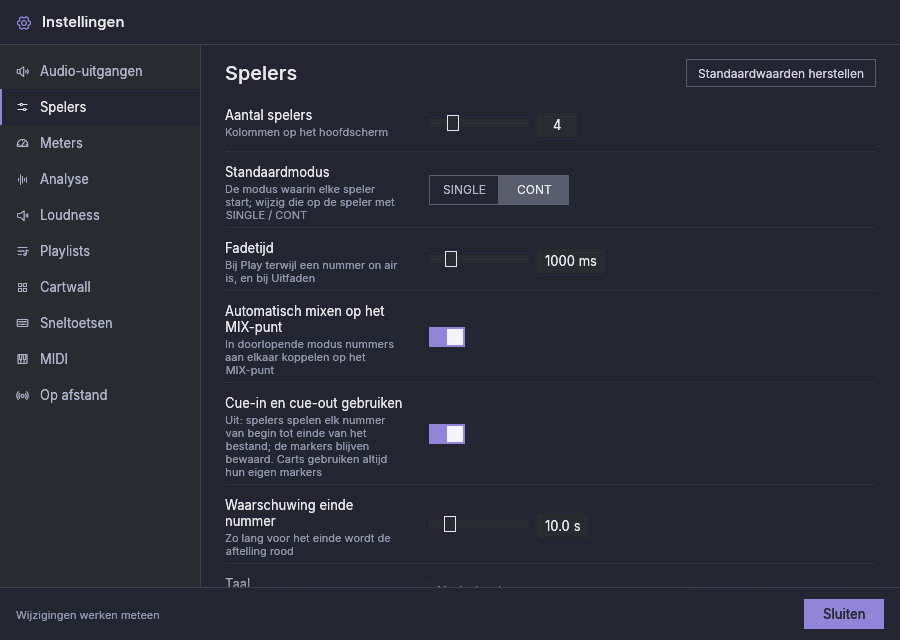Click the Instellingen gear icon

point(24,22)
